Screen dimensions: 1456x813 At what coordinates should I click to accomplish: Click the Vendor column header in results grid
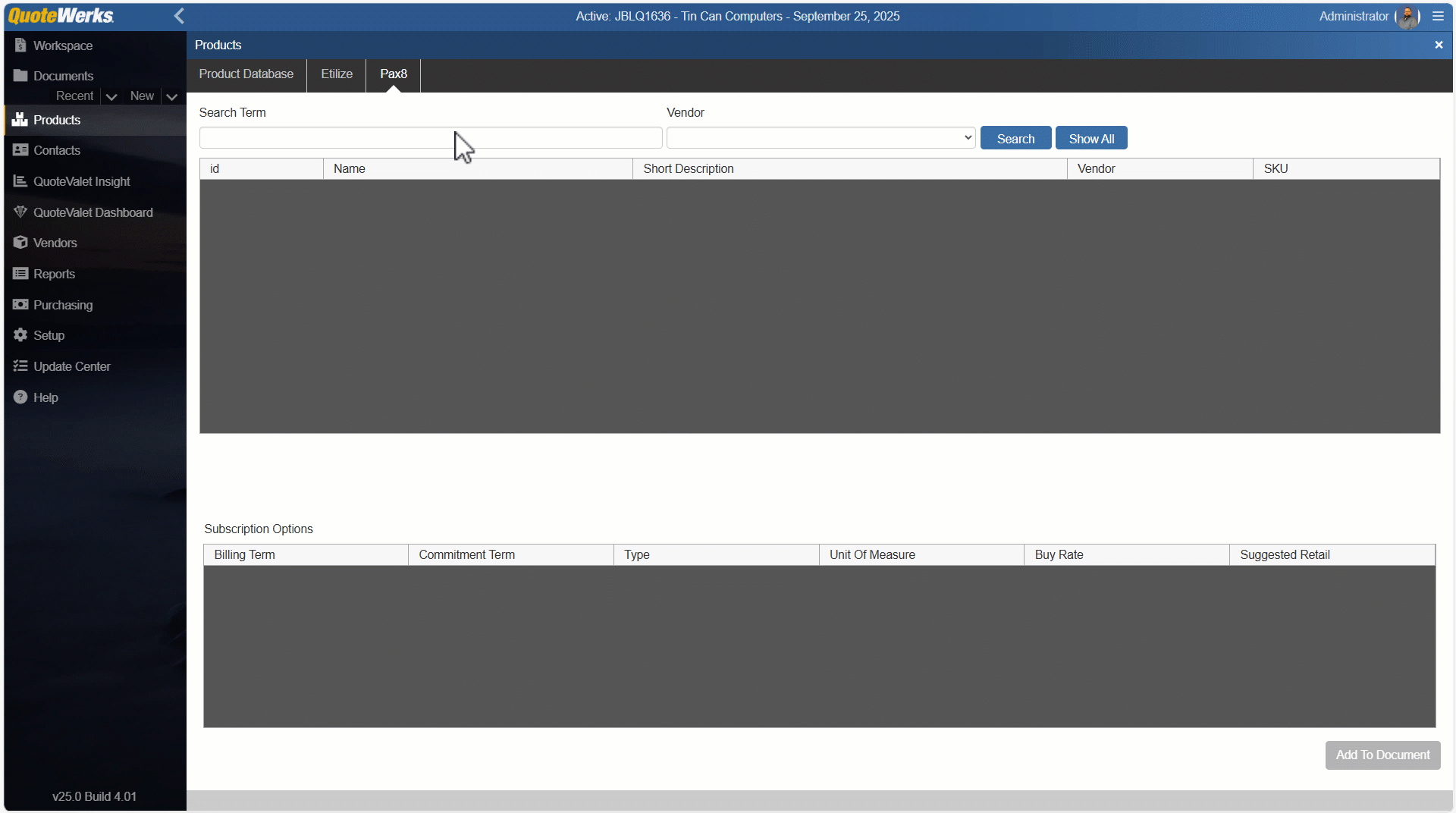(1159, 168)
